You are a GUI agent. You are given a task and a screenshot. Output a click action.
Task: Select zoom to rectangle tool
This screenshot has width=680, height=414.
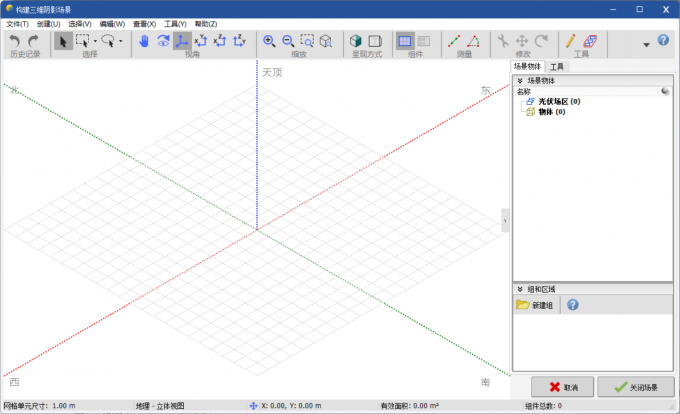[307, 41]
